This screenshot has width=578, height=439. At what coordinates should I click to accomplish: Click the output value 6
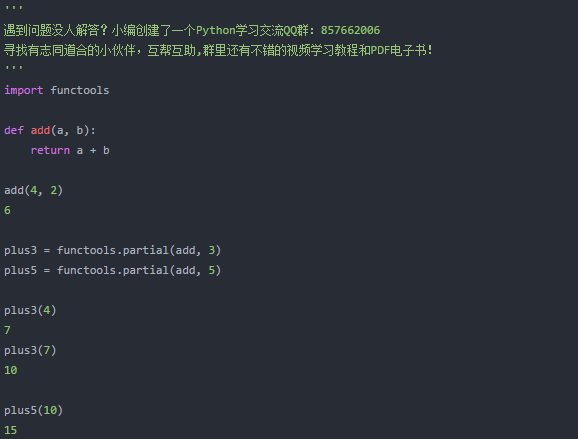(x=7, y=210)
